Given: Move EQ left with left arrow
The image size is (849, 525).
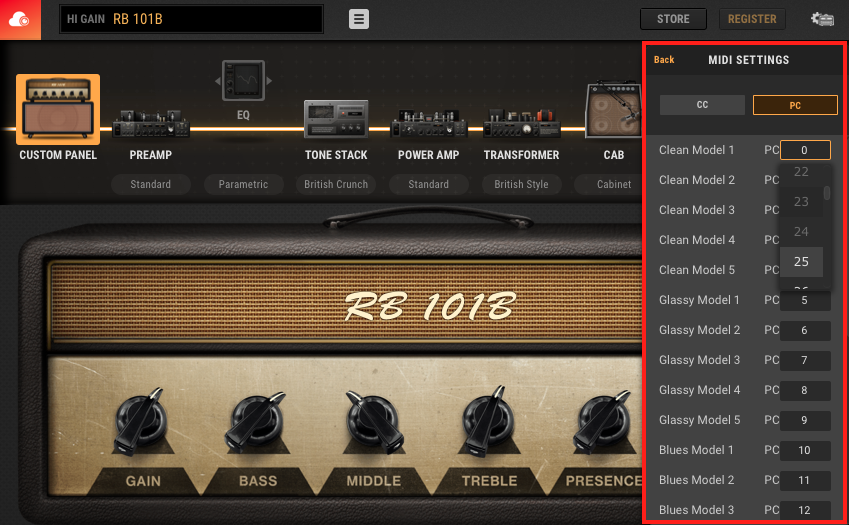Looking at the screenshot, I should [218, 81].
